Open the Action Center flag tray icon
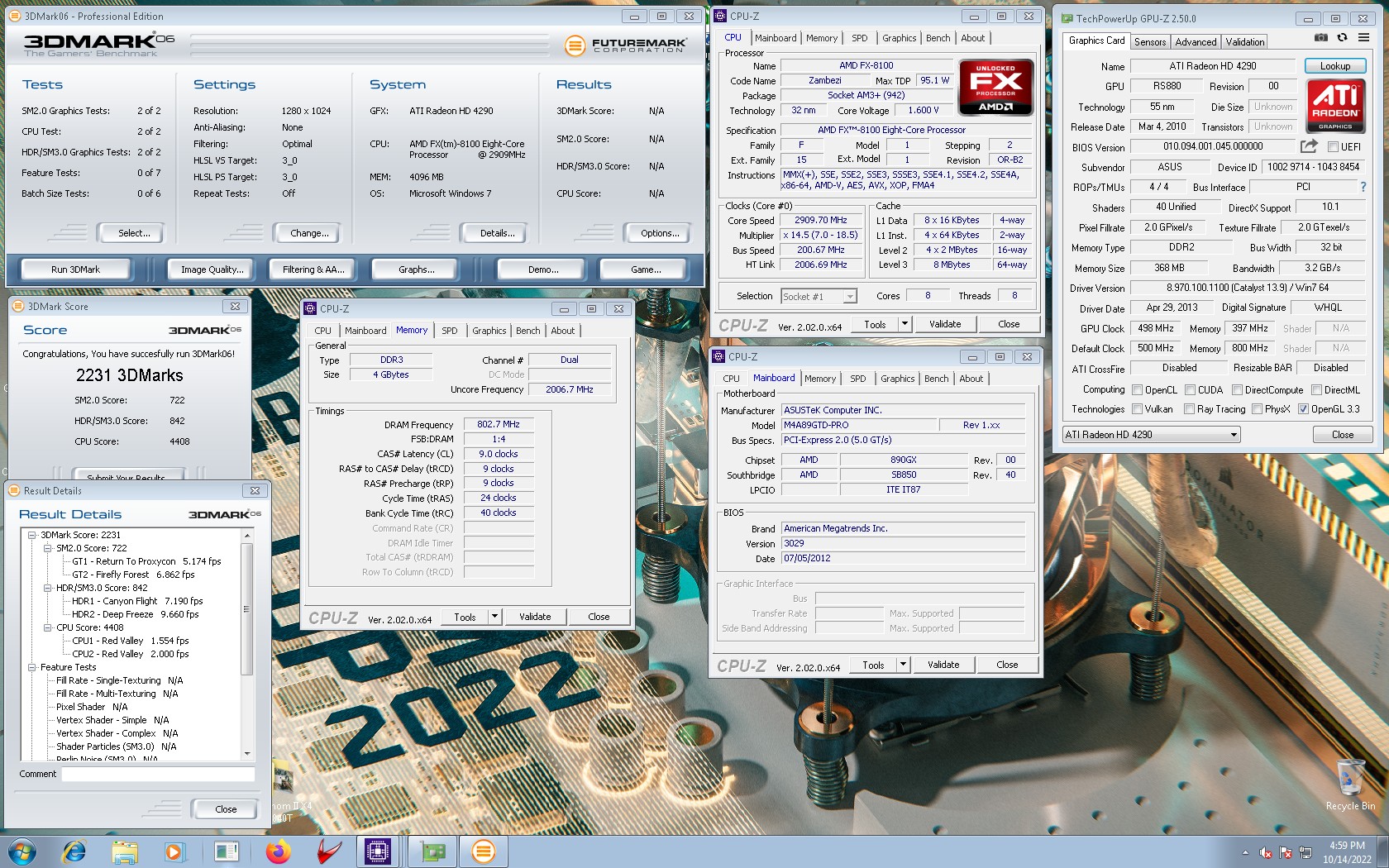 (1286, 852)
